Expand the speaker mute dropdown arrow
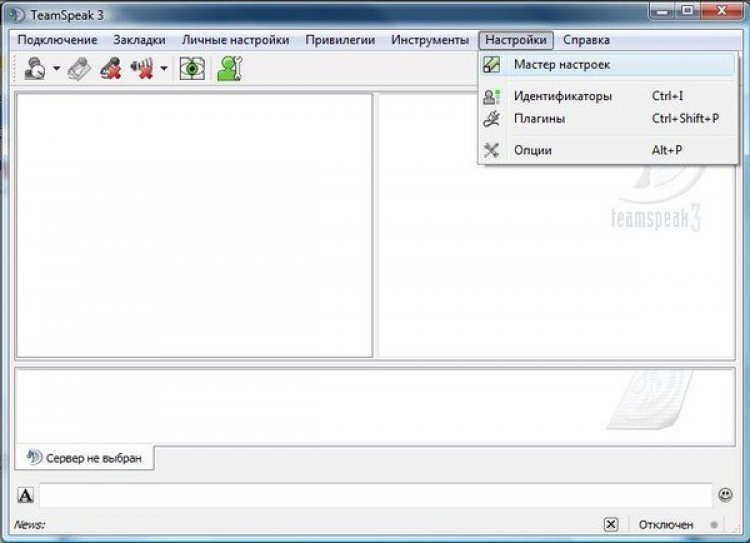The width and height of the screenshot is (750, 543). [x=164, y=69]
